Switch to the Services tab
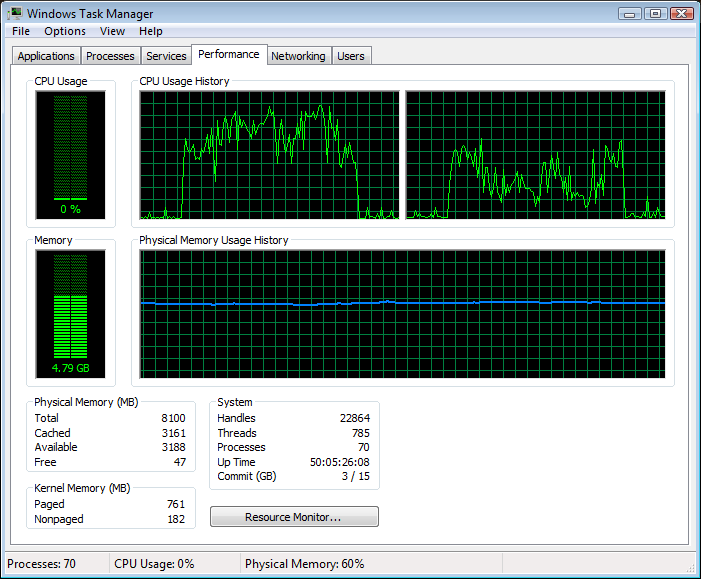The width and height of the screenshot is (701, 579). (166, 56)
